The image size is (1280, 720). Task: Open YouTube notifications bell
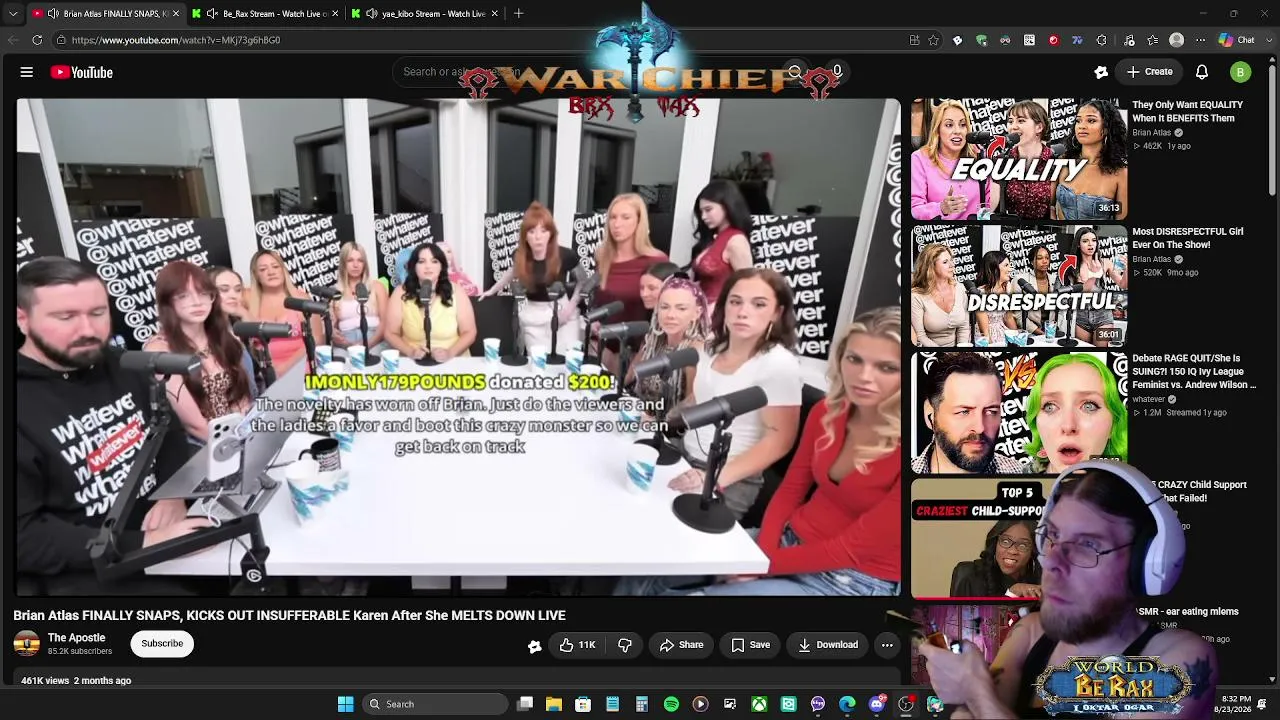[1202, 72]
